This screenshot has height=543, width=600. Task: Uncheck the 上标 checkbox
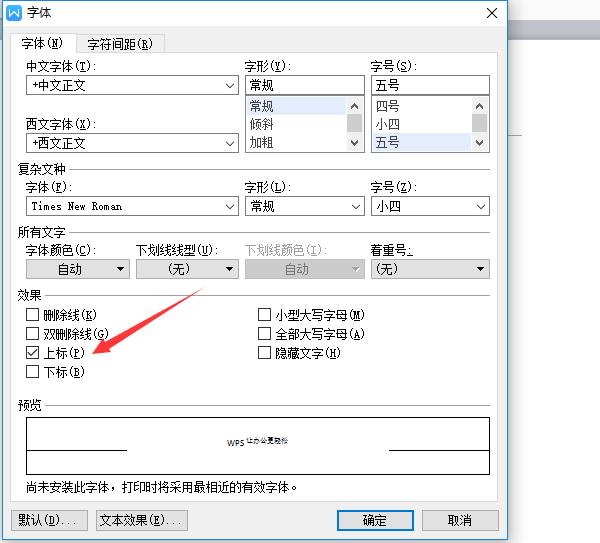coord(33,353)
